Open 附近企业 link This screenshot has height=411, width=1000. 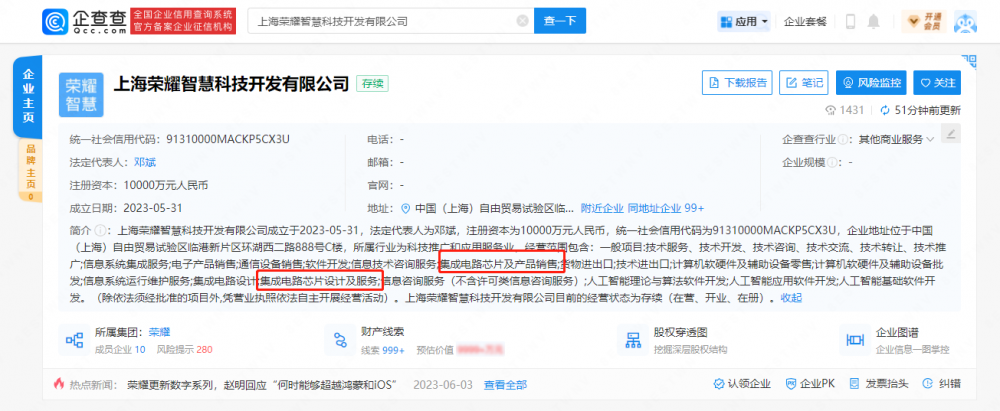pyautogui.click(x=602, y=208)
